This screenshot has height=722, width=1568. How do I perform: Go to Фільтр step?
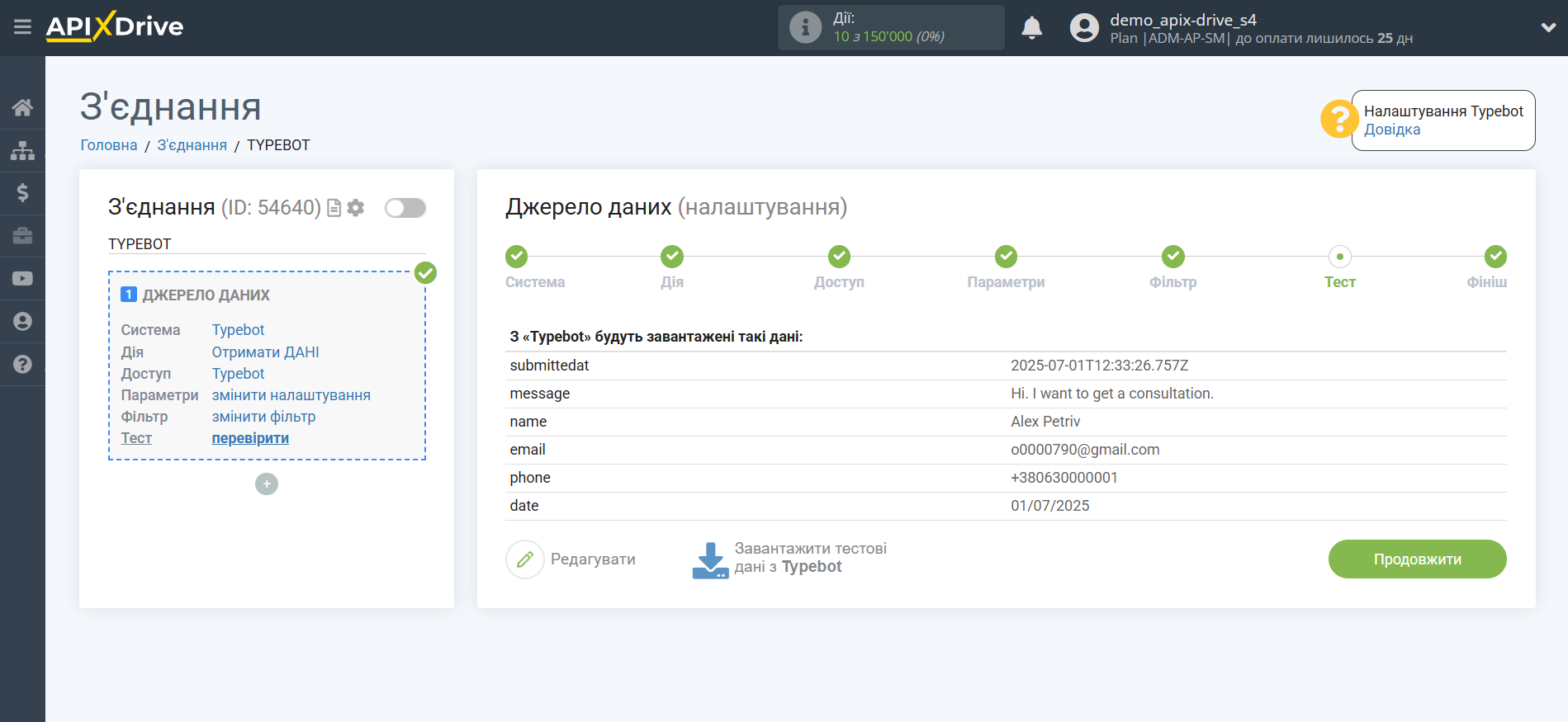click(x=1173, y=257)
